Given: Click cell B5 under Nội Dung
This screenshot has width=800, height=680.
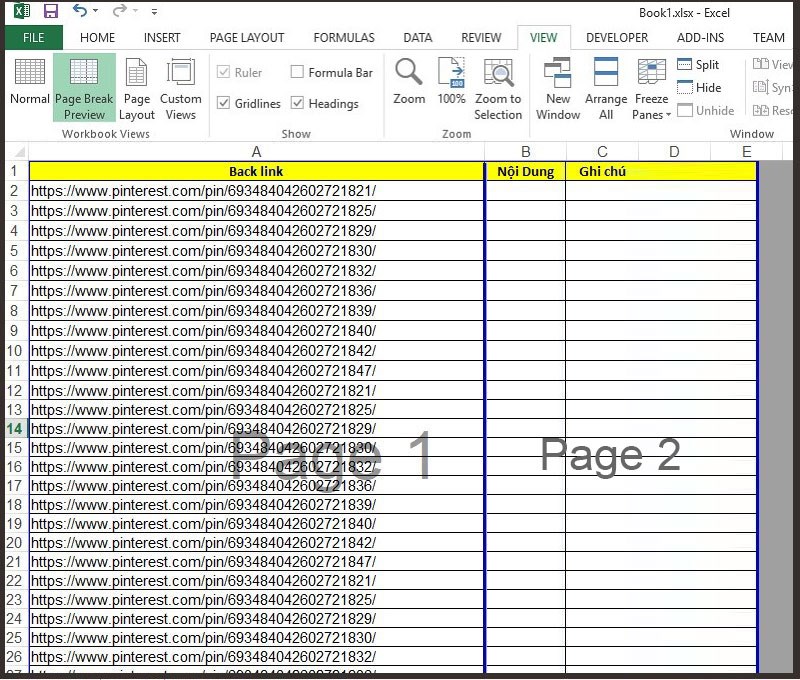Looking at the screenshot, I should coord(526,250).
